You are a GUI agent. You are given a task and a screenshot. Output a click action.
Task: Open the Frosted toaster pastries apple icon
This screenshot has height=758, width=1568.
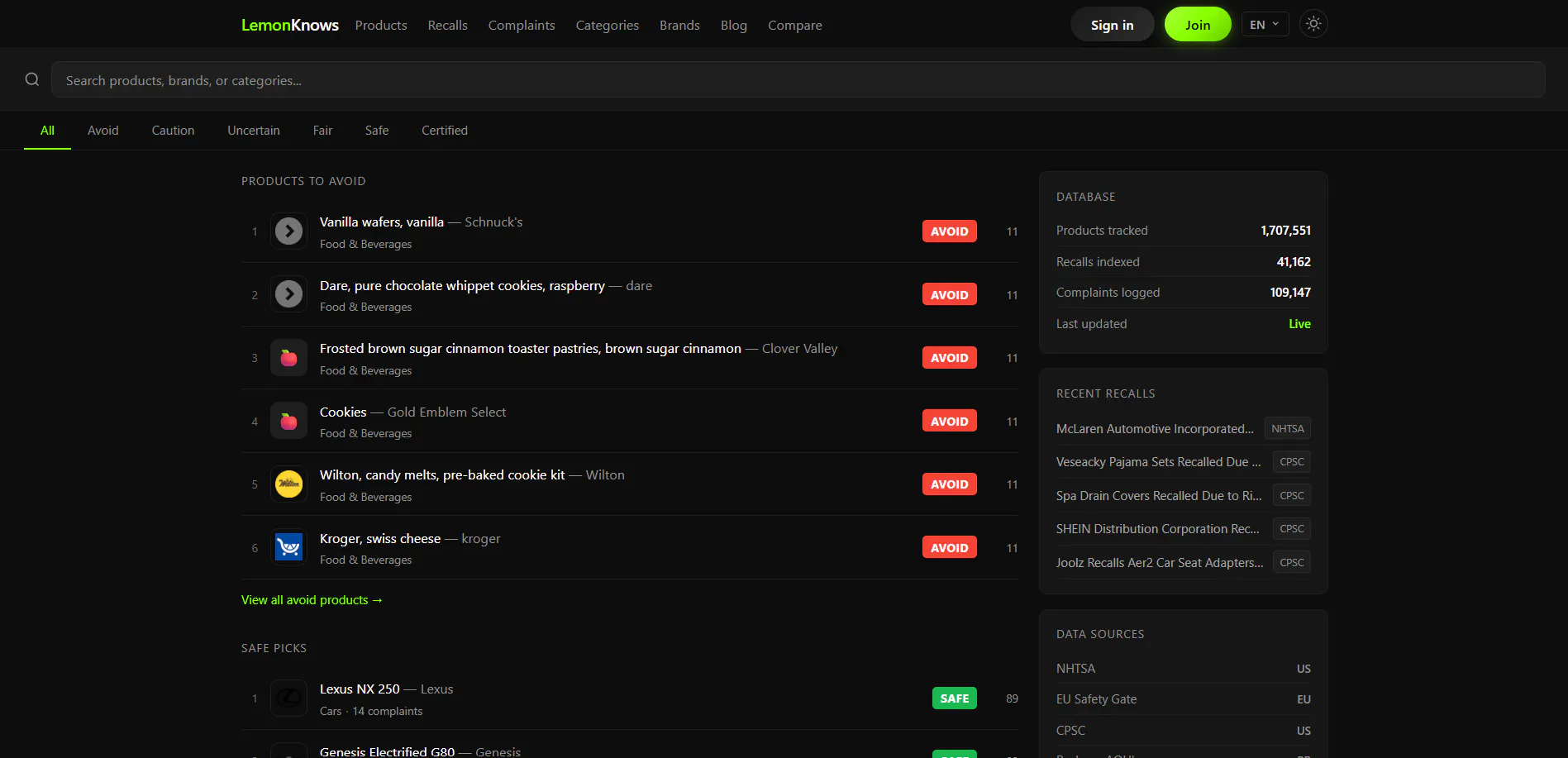pyautogui.click(x=288, y=358)
